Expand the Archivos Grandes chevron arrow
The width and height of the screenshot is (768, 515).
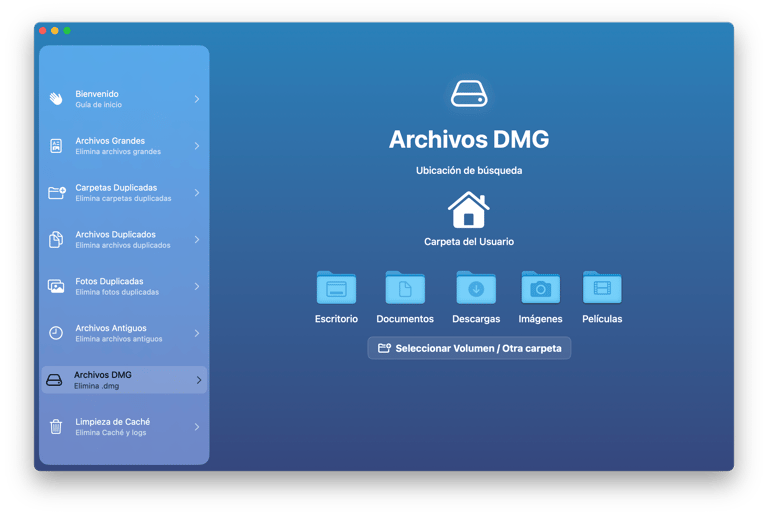(x=197, y=146)
